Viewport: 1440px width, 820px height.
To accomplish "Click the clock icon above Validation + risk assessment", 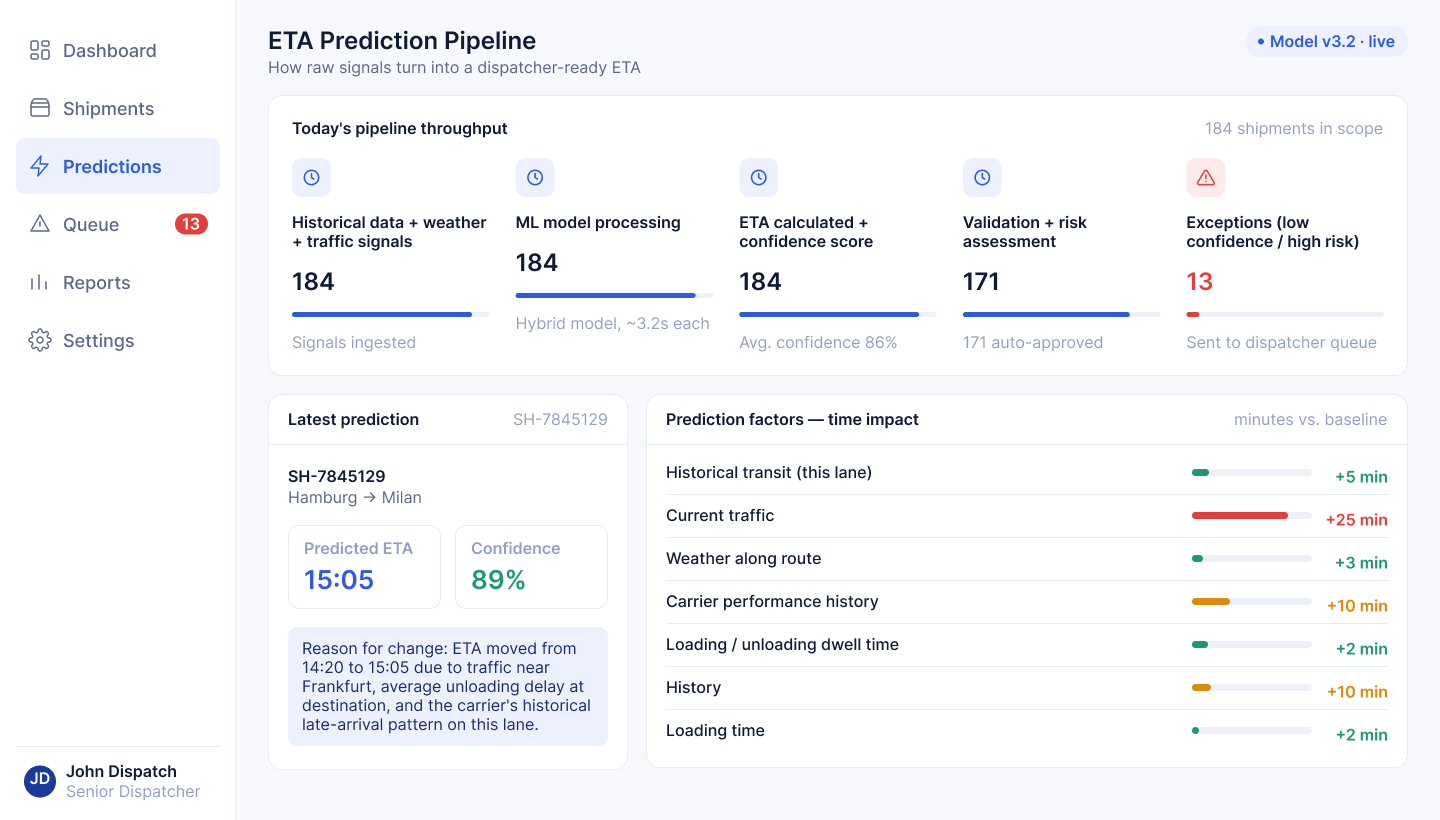I will [x=982, y=177].
